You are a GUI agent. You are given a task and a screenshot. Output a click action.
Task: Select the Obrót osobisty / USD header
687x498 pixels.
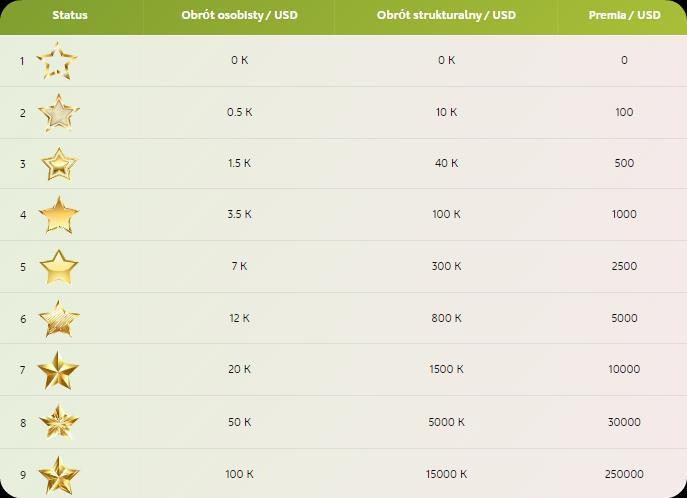(x=239, y=15)
